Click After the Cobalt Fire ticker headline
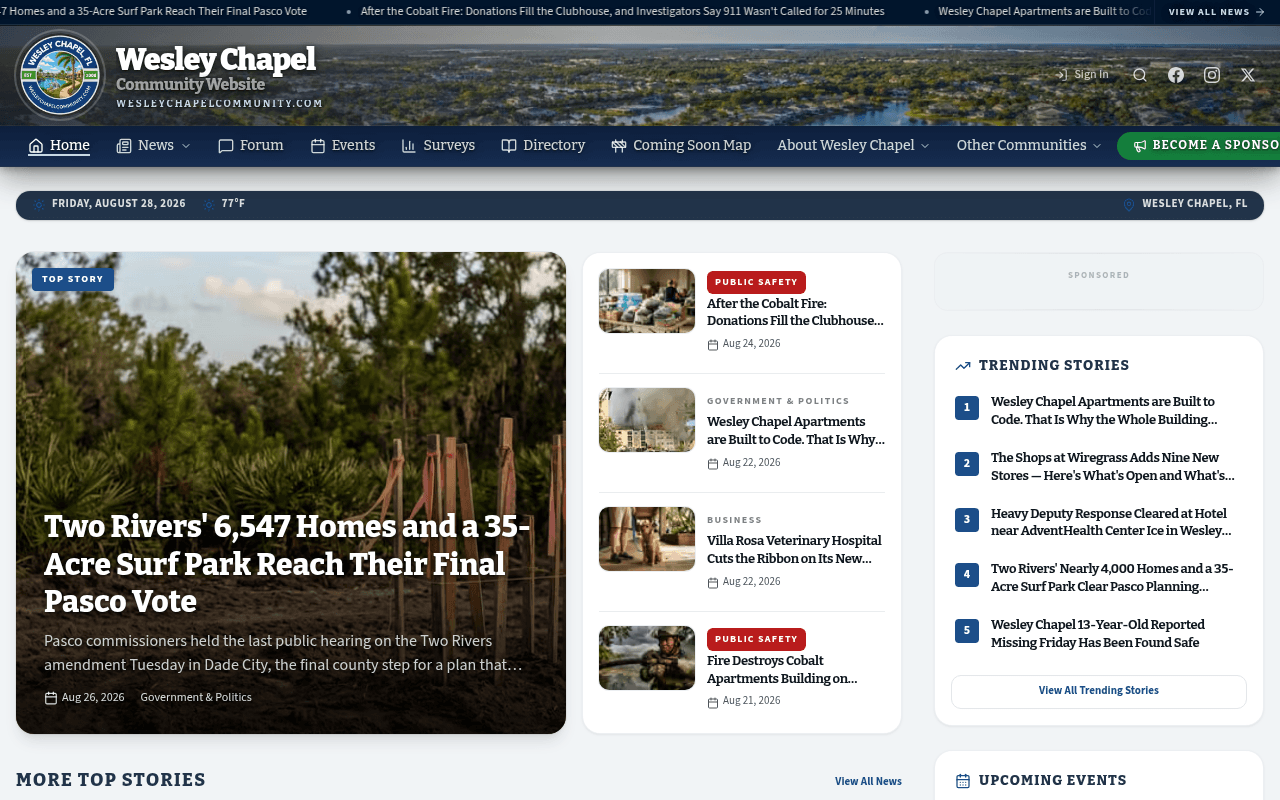1280x800 pixels. pyautogui.click(x=622, y=12)
